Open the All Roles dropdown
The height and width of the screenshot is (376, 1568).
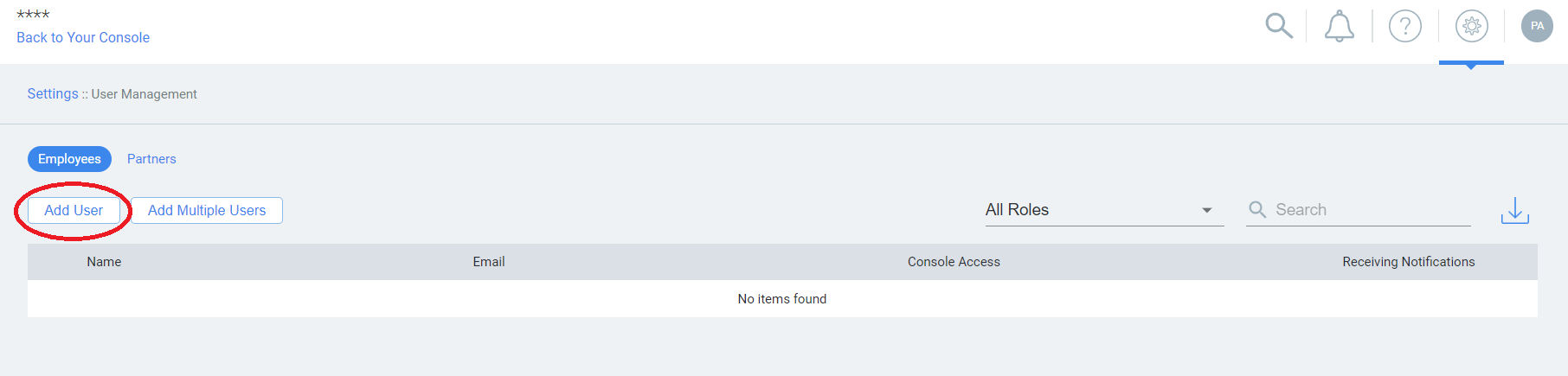click(x=1104, y=210)
